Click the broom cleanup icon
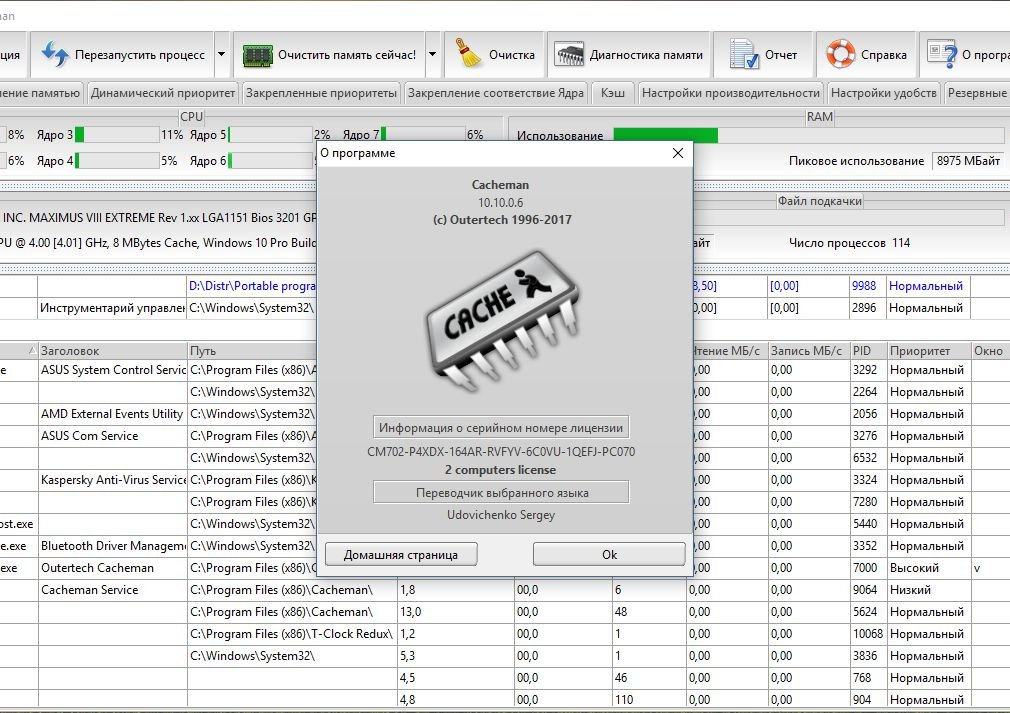The image size is (1010, 713). (468, 53)
